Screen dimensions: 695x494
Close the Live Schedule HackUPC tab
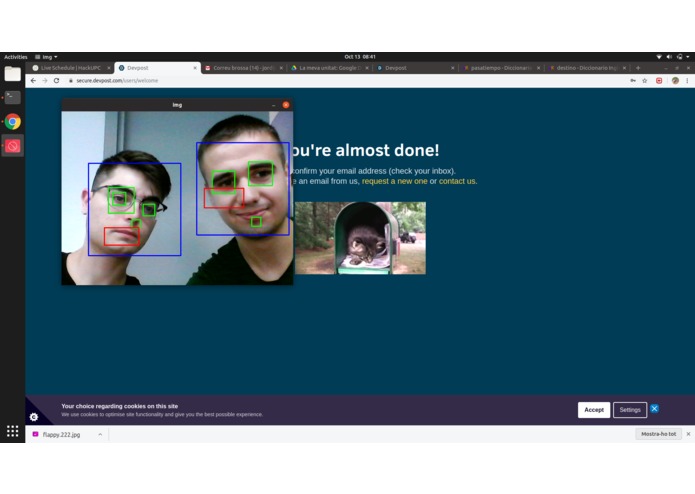coord(109,68)
